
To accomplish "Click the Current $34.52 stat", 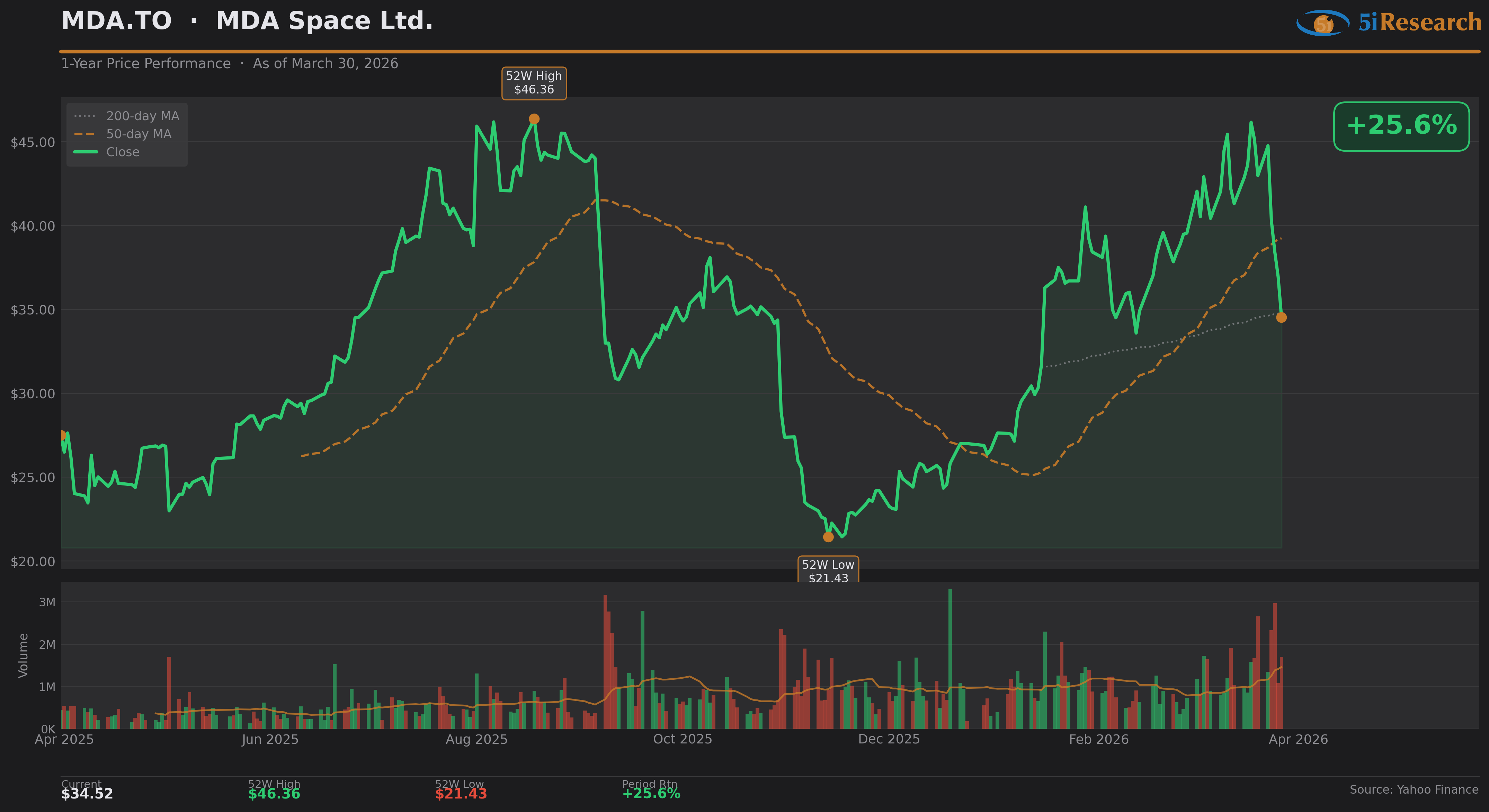I will tap(87, 793).
